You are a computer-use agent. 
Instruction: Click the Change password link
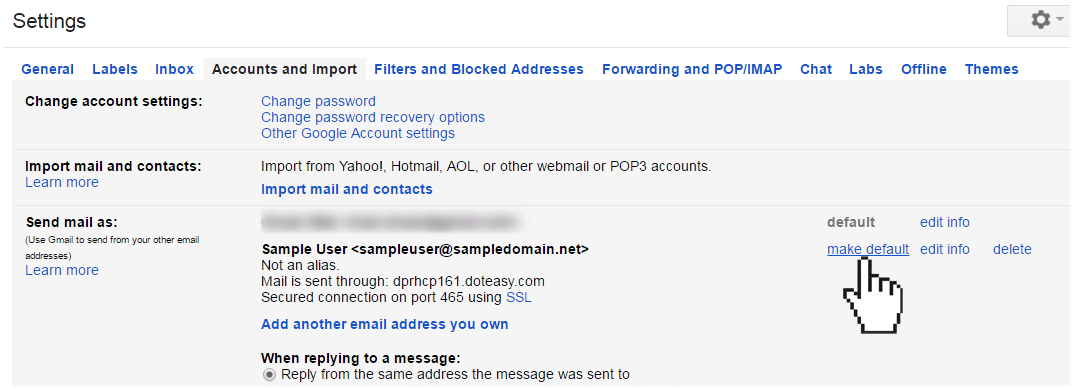[x=318, y=101]
